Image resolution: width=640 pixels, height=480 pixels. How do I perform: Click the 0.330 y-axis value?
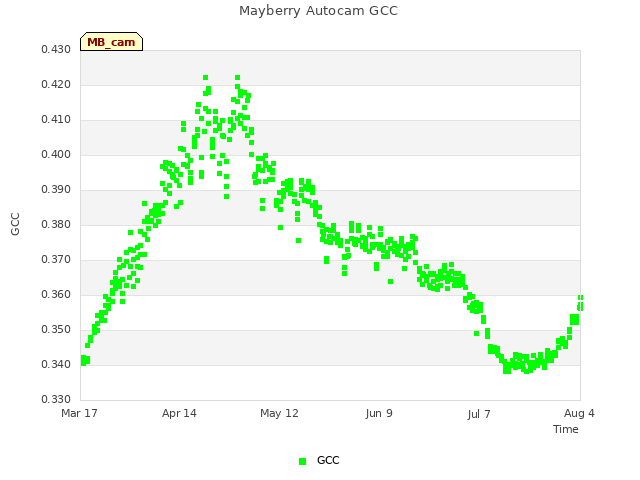click(x=56, y=399)
